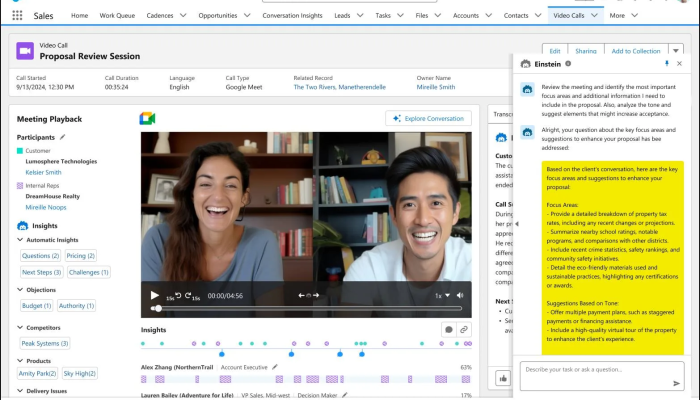The image size is (700, 400).
Task: Edit Lauren Bailey's role pencil icon
Action: pyautogui.click(x=345, y=395)
